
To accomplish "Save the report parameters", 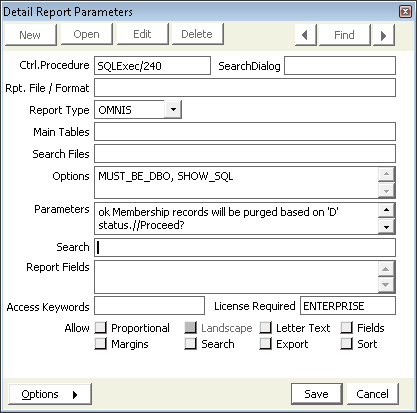I will click(317, 394).
